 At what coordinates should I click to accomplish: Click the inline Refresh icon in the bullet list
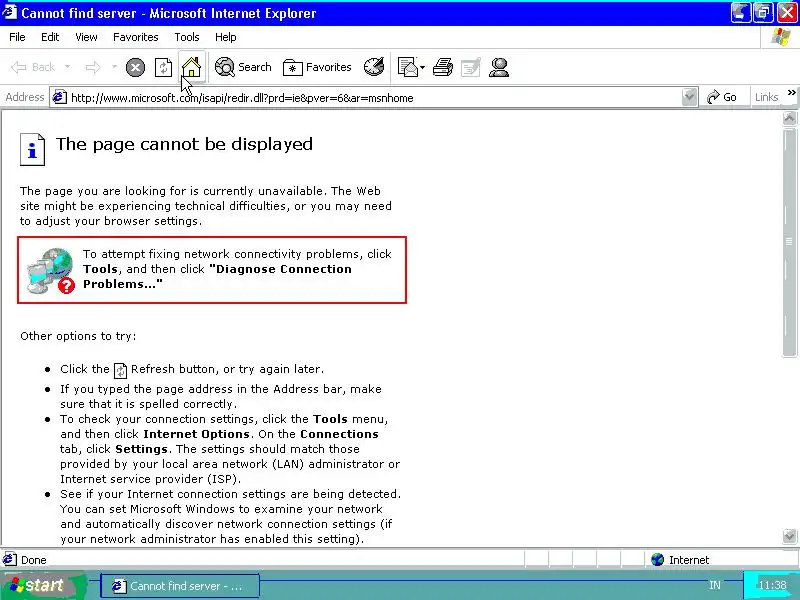[x=120, y=370]
